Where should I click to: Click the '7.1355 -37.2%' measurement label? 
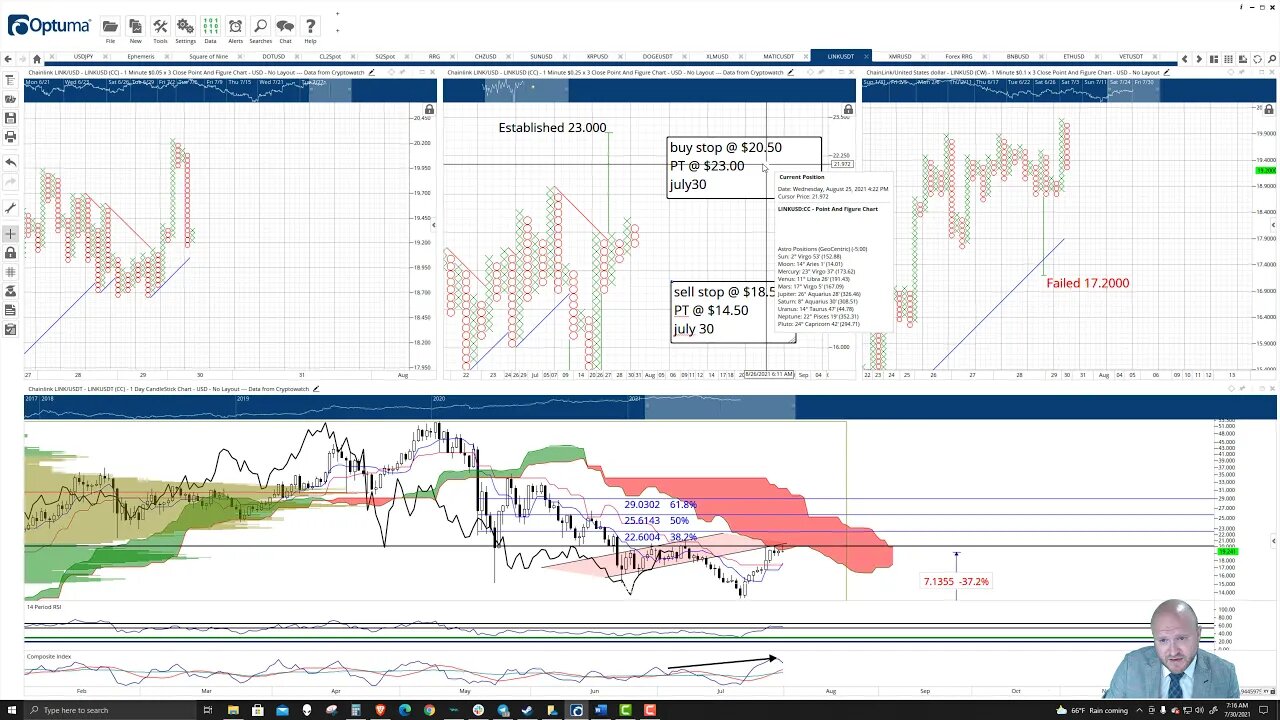pos(956,581)
